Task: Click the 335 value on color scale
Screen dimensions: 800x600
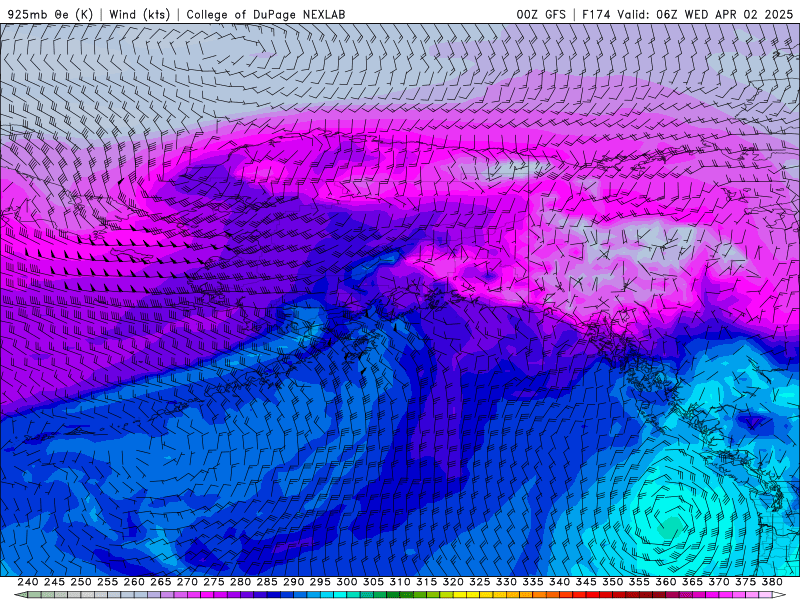Action: point(533,582)
